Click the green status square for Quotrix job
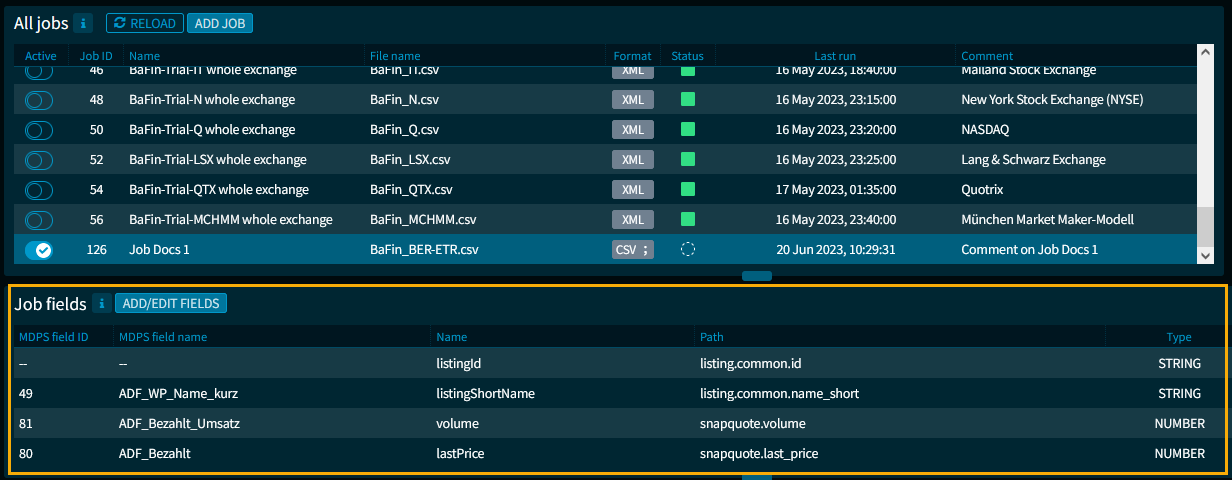The image size is (1232, 480). coord(688,190)
